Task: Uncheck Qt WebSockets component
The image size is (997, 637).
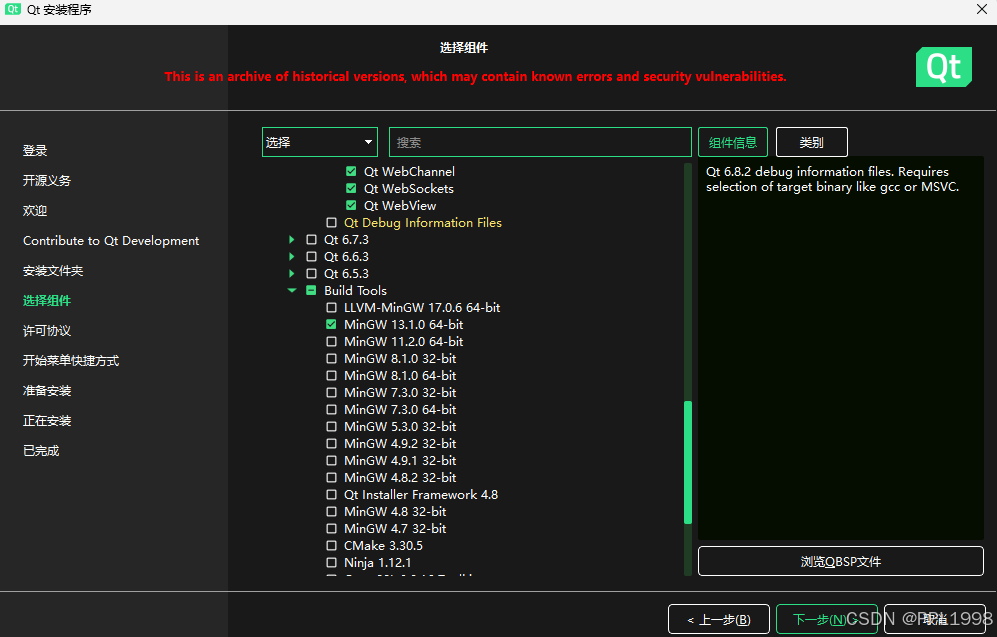Action: click(351, 189)
